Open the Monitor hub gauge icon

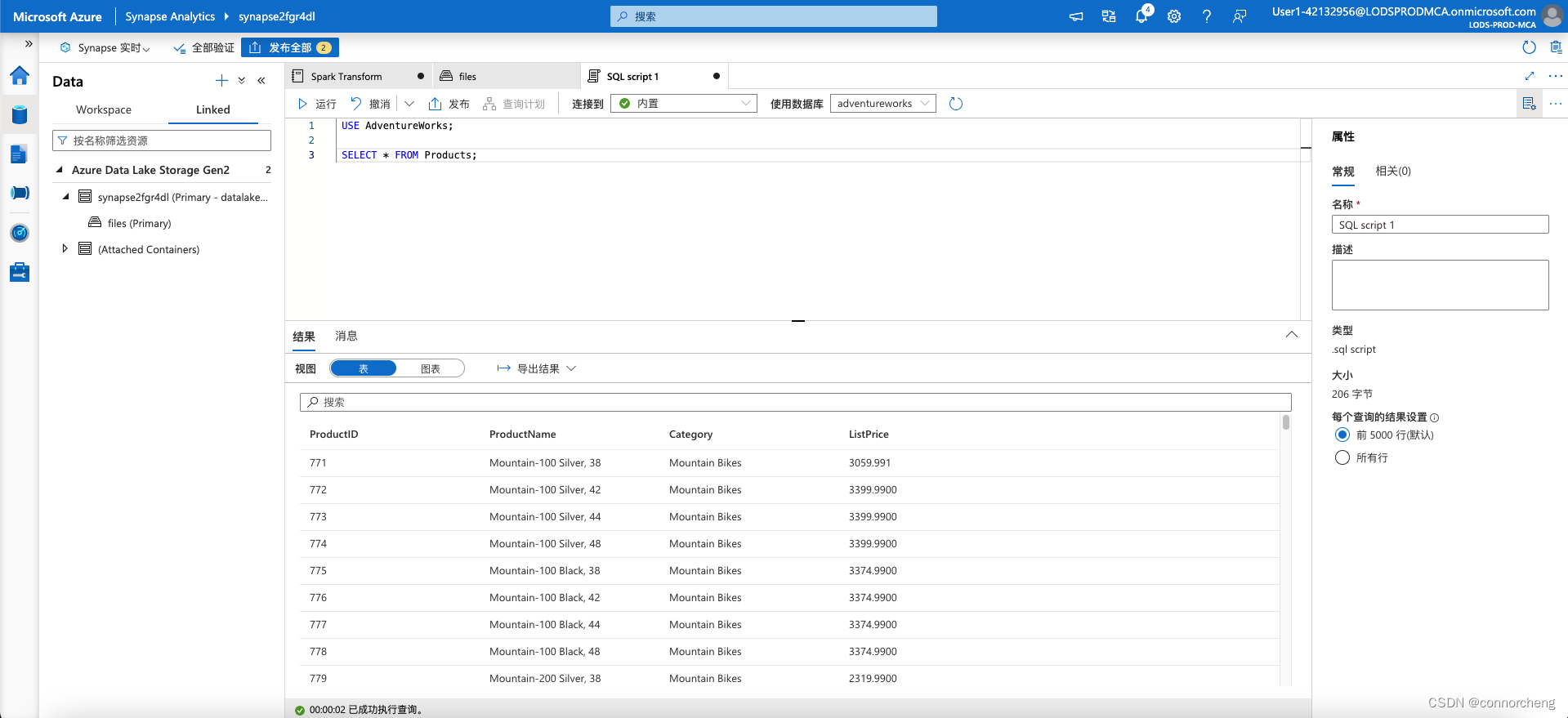pos(20,233)
